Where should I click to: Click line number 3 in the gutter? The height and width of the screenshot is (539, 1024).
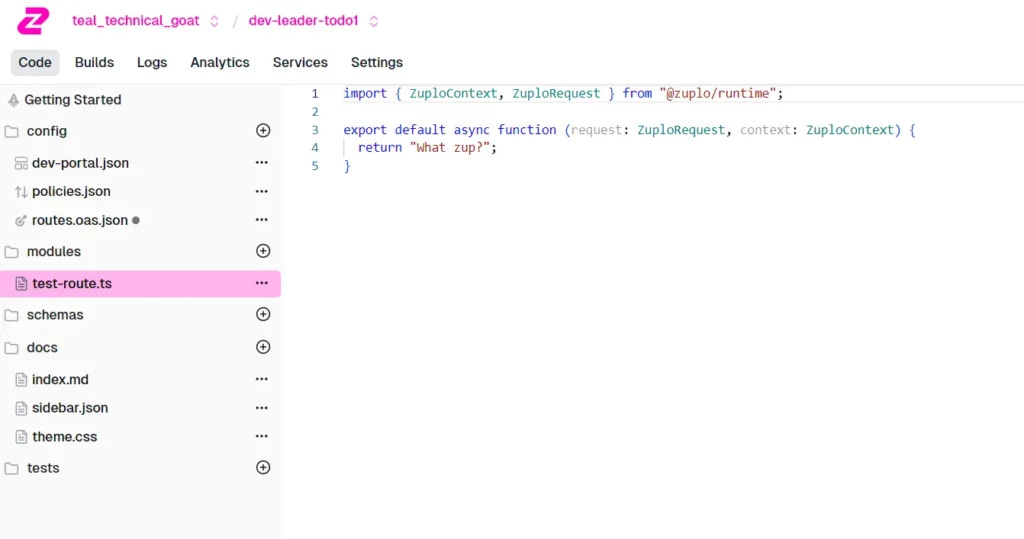[x=315, y=130]
